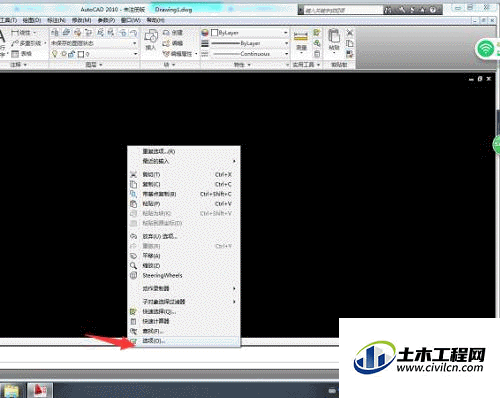The height and width of the screenshot is (398, 500).
Task: Choose 带基点复制 in the context menu
Action: click(x=184, y=194)
